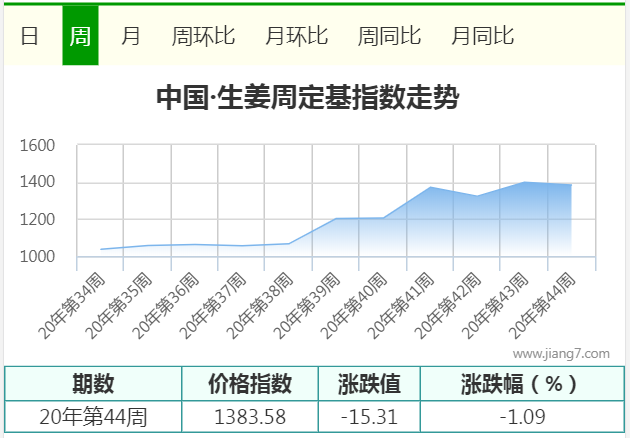Click the 1600 y-axis label
Screen dimensions: 630x438
(x=37, y=145)
